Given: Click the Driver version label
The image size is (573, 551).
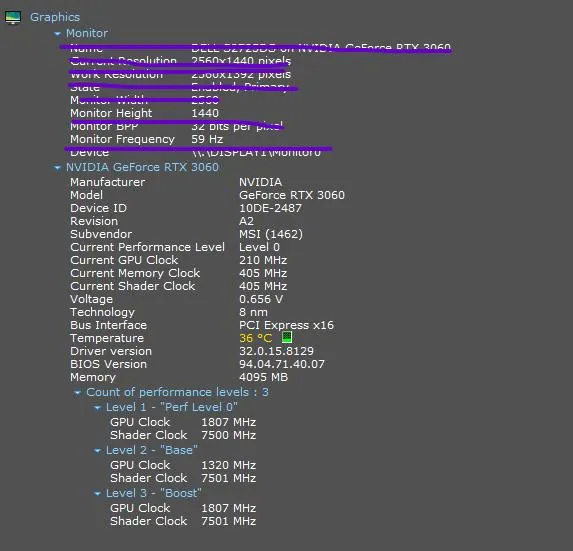Looking at the screenshot, I should pyautogui.click(x=111, y=351).
